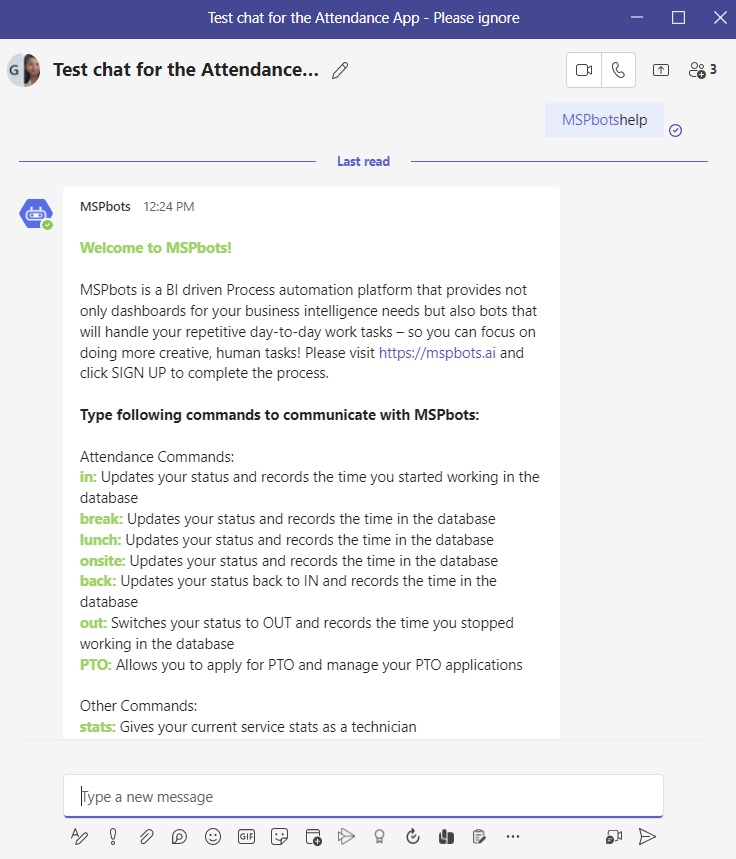
Task: Start an audio call
Action: (x=618, y=70)
